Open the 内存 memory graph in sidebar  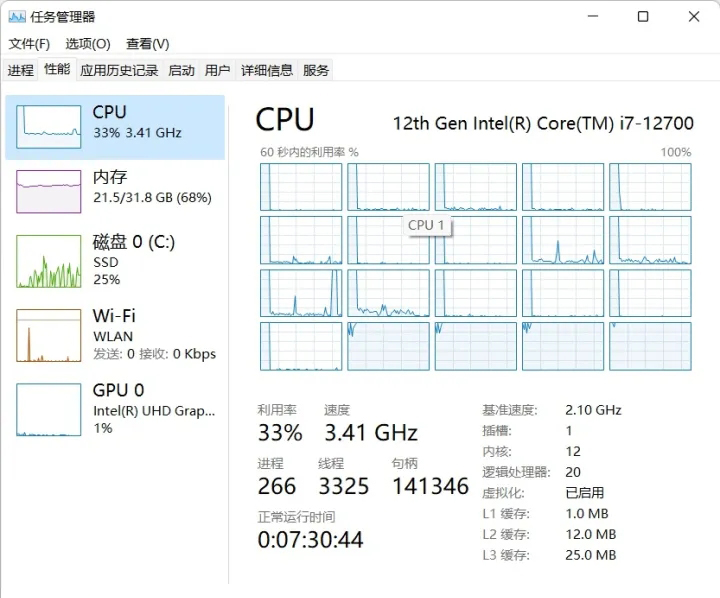click(x=49, y=192)
